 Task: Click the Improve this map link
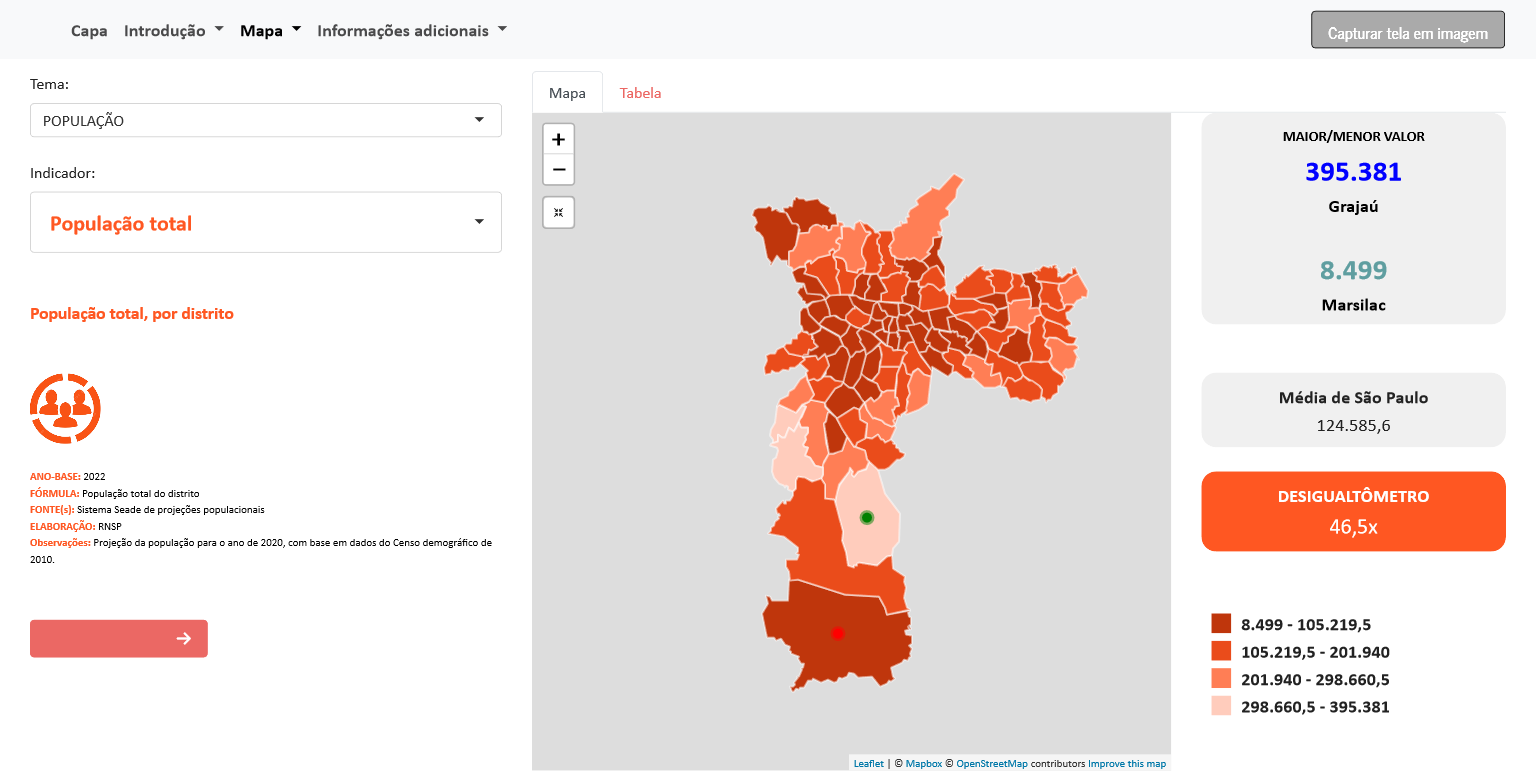tap(1126, 764)
